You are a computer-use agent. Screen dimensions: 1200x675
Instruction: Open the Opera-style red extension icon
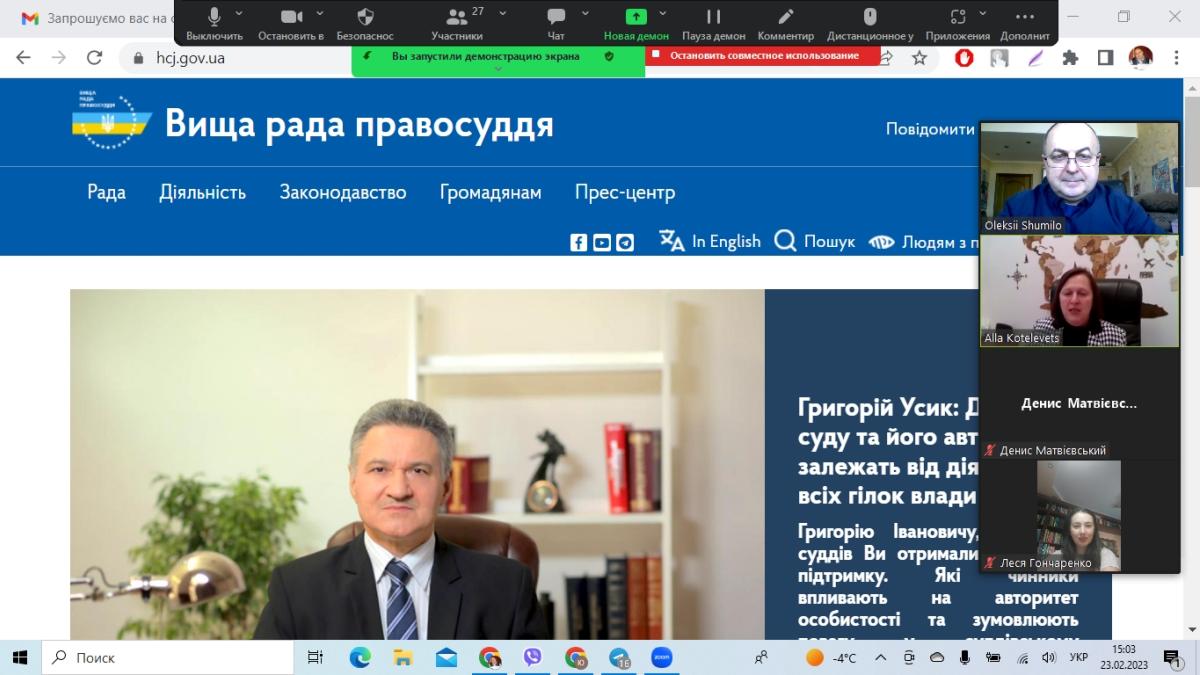(965, 58)
